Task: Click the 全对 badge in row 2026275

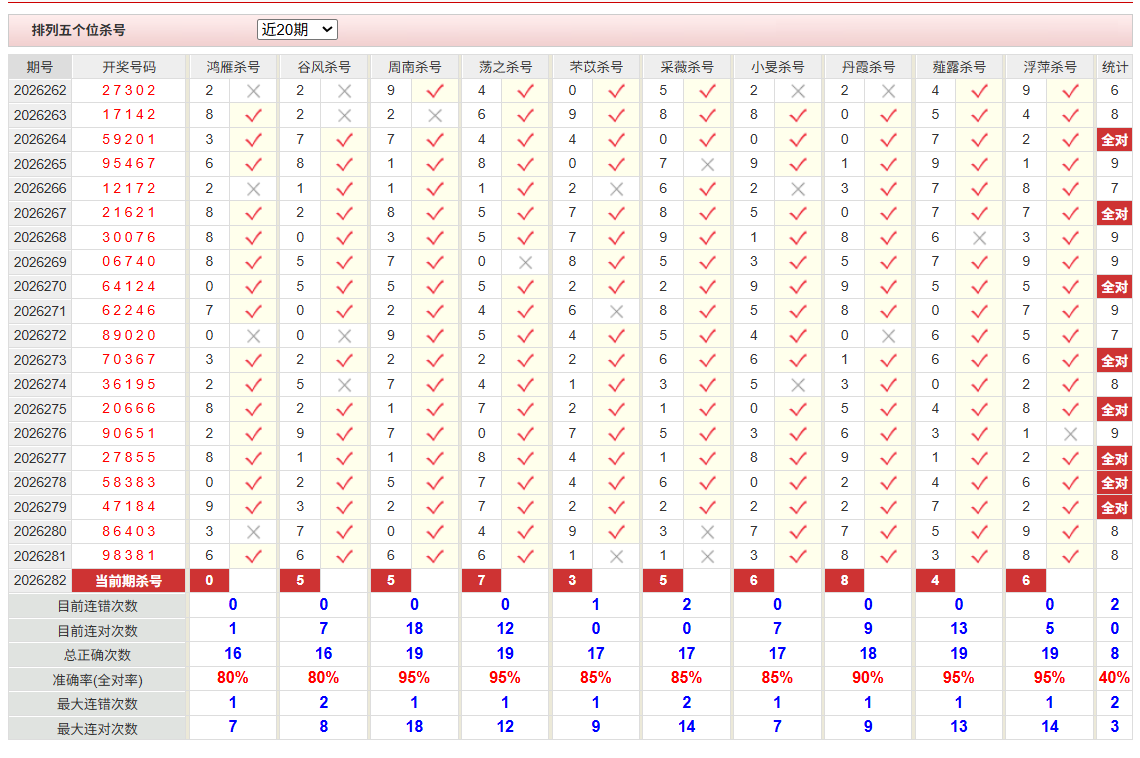Action: pos(1115,410)
